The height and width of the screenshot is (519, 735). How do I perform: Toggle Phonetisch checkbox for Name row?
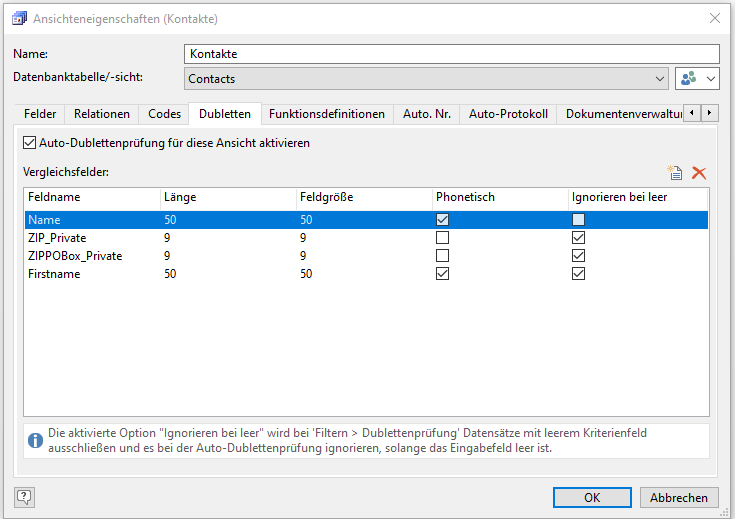(x=442, y=220)
